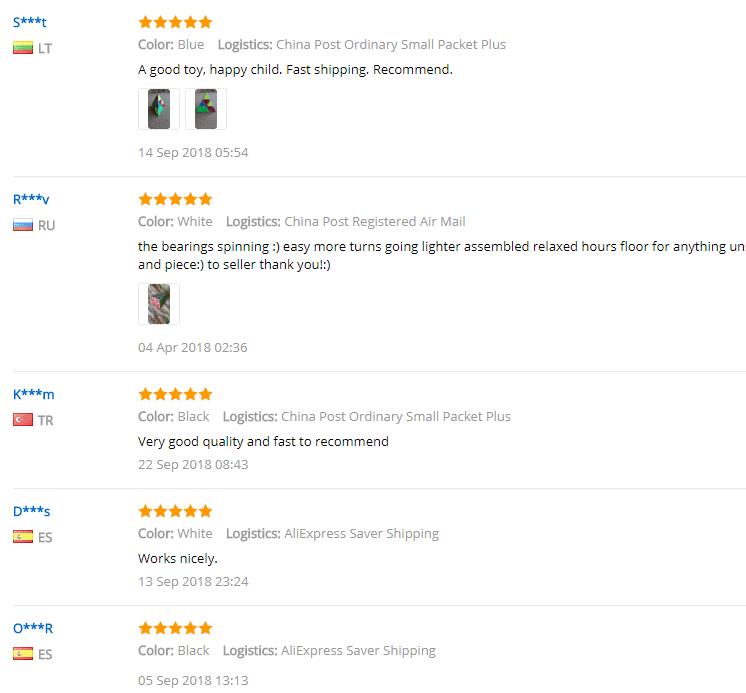
Task: Open the photo thumbnail in R***v's review
Action: tap(159, 304)
